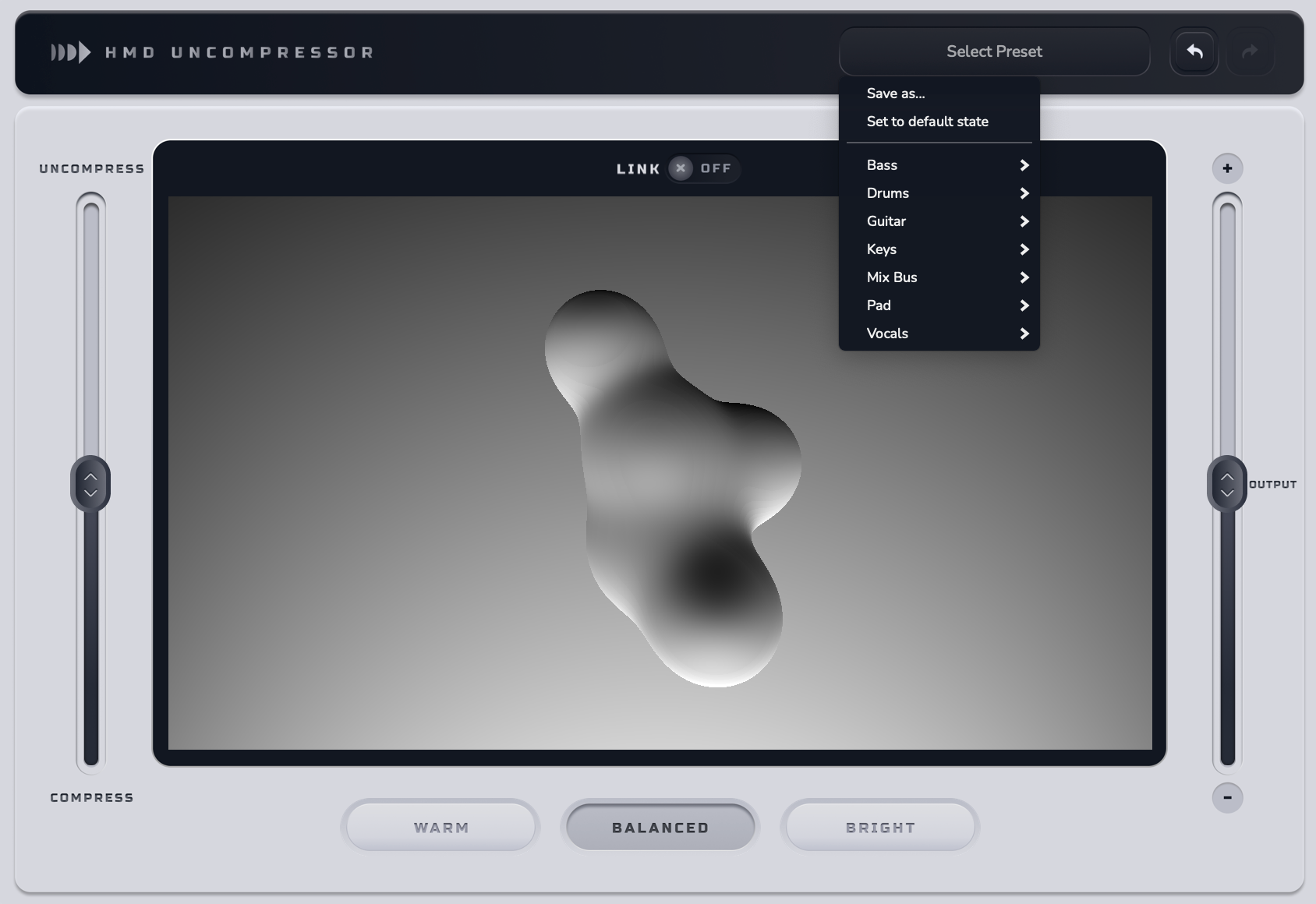Toggle the LINK switch off

704,168
